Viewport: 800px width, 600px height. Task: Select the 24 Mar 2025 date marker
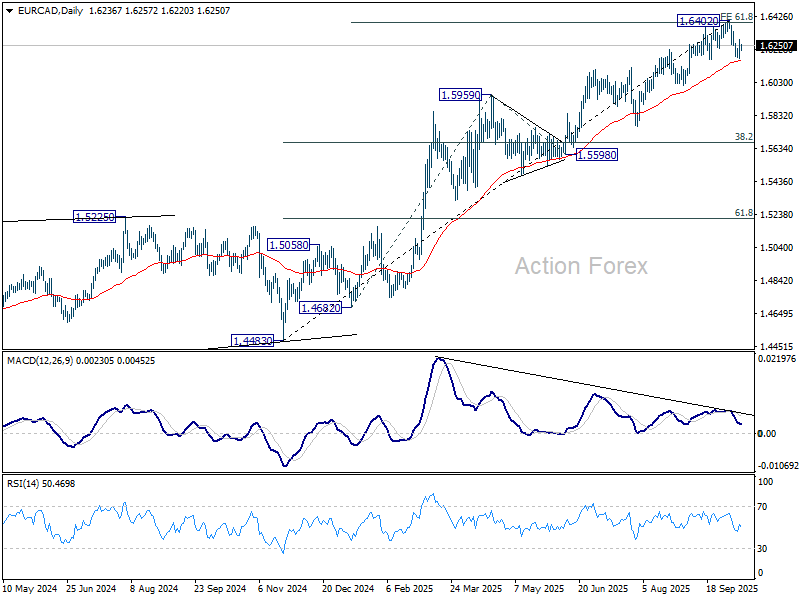[x=476, y=589]
